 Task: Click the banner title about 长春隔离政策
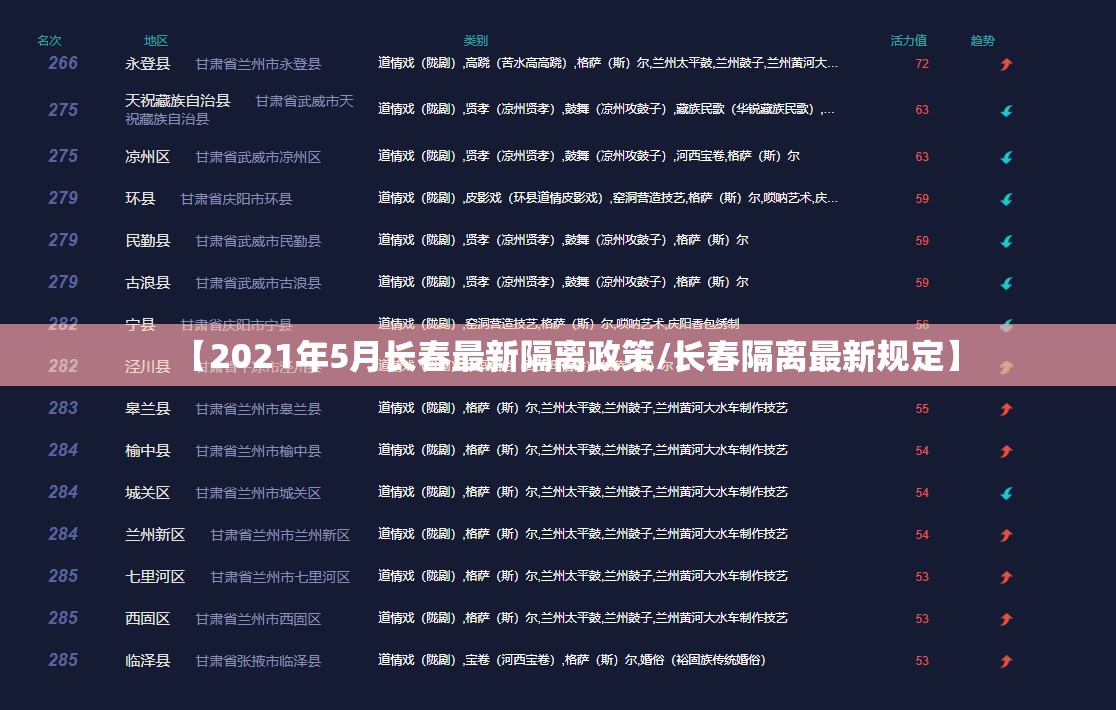point(578,355)
